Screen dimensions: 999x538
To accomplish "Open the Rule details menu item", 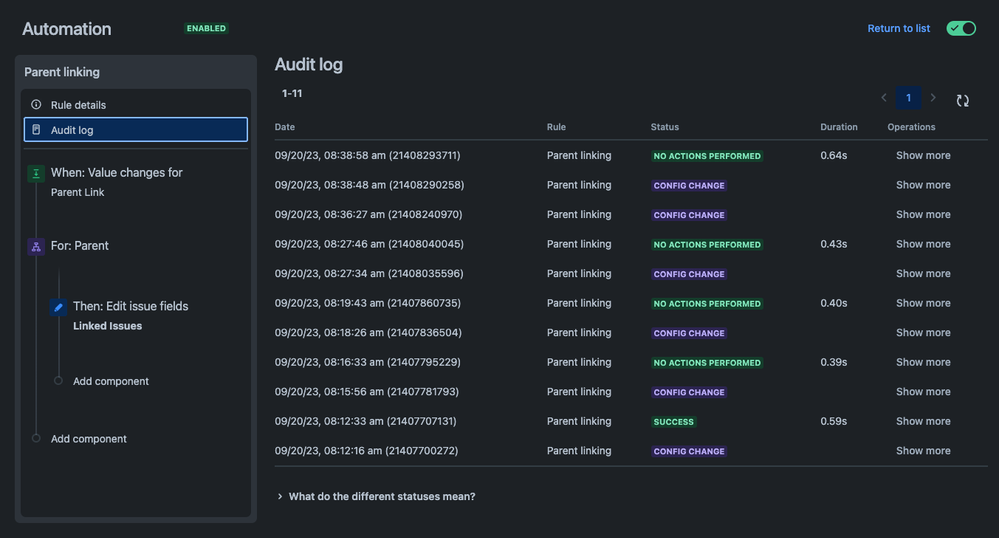I will (x=136, y=105).
